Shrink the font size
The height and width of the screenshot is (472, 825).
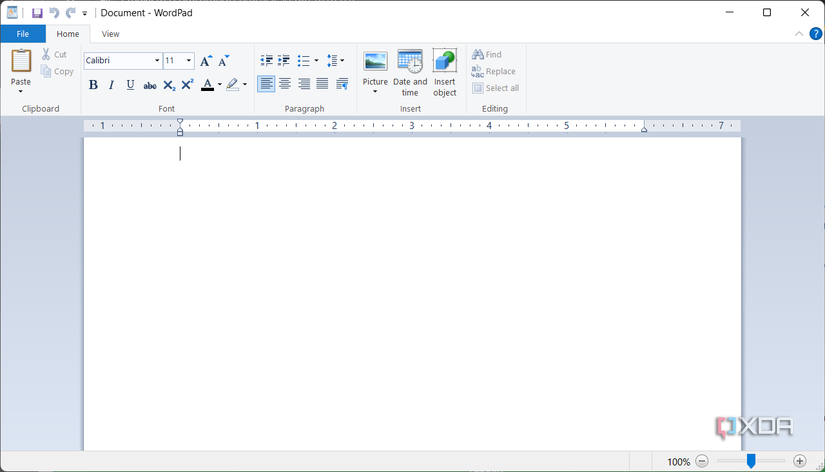click(224, 61)
